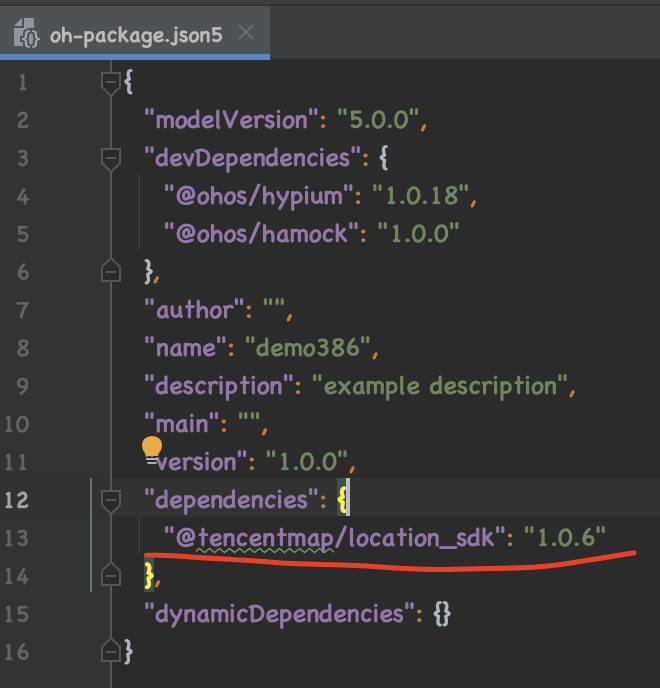Click the "@ohos/hamock" dependency name

259,234
